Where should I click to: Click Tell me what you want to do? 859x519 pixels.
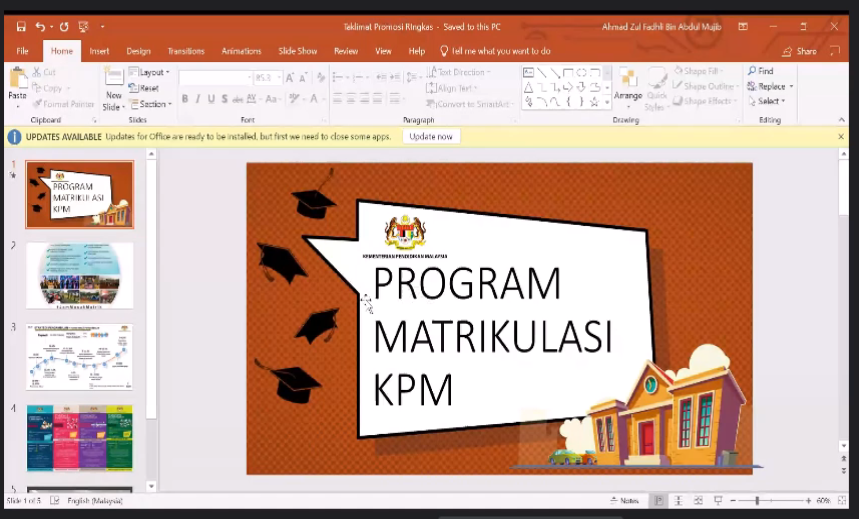pos(495,51)
